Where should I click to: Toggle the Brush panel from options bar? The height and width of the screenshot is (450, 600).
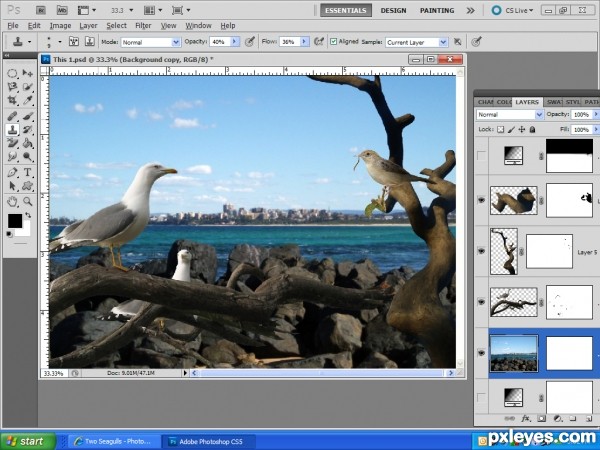coord(74,41)
